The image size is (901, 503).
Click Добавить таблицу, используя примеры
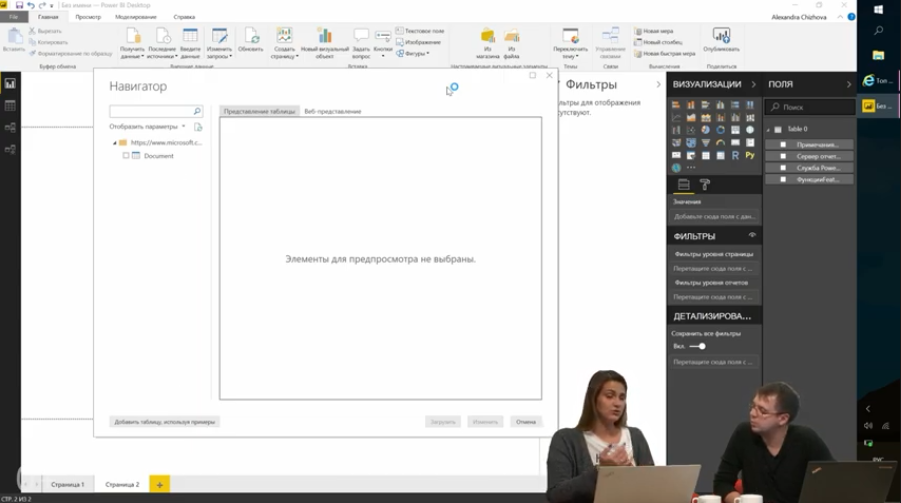[x=164, y=422]
